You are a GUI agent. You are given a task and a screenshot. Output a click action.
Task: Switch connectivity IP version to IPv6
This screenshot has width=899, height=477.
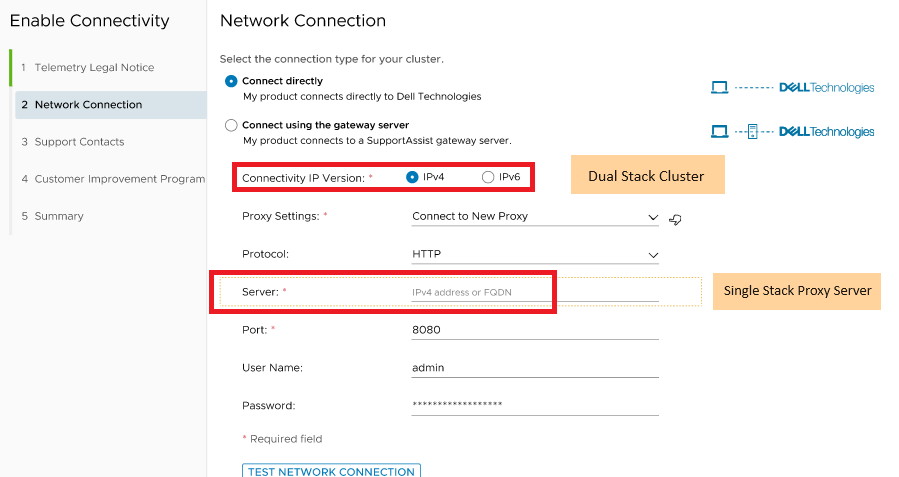[488, 177]
